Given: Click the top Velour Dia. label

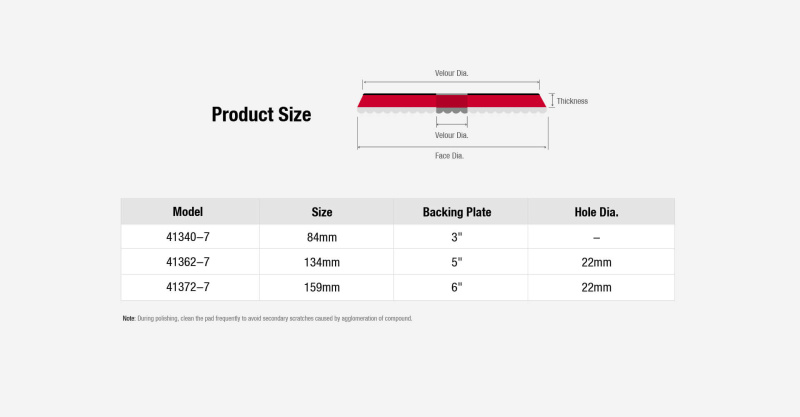Looking at the screenshot, I should pos(452,73).
